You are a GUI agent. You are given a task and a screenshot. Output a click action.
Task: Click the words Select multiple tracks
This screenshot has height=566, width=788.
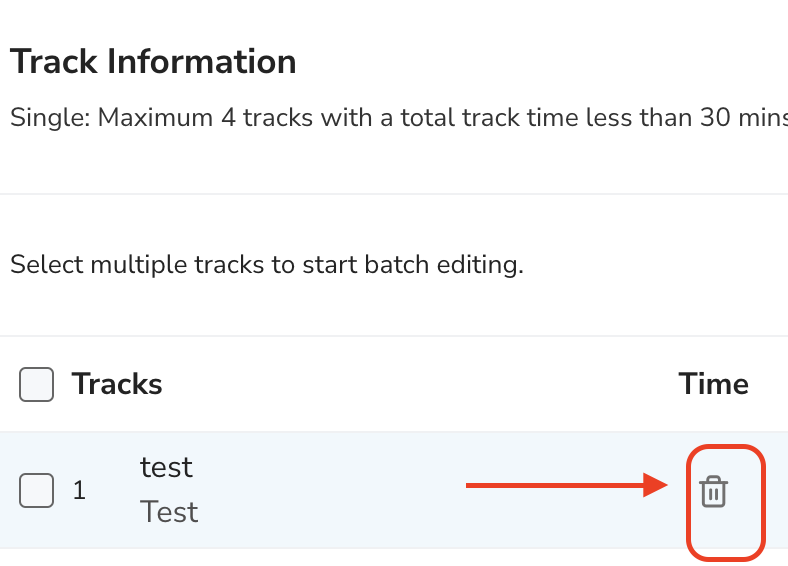137,264
